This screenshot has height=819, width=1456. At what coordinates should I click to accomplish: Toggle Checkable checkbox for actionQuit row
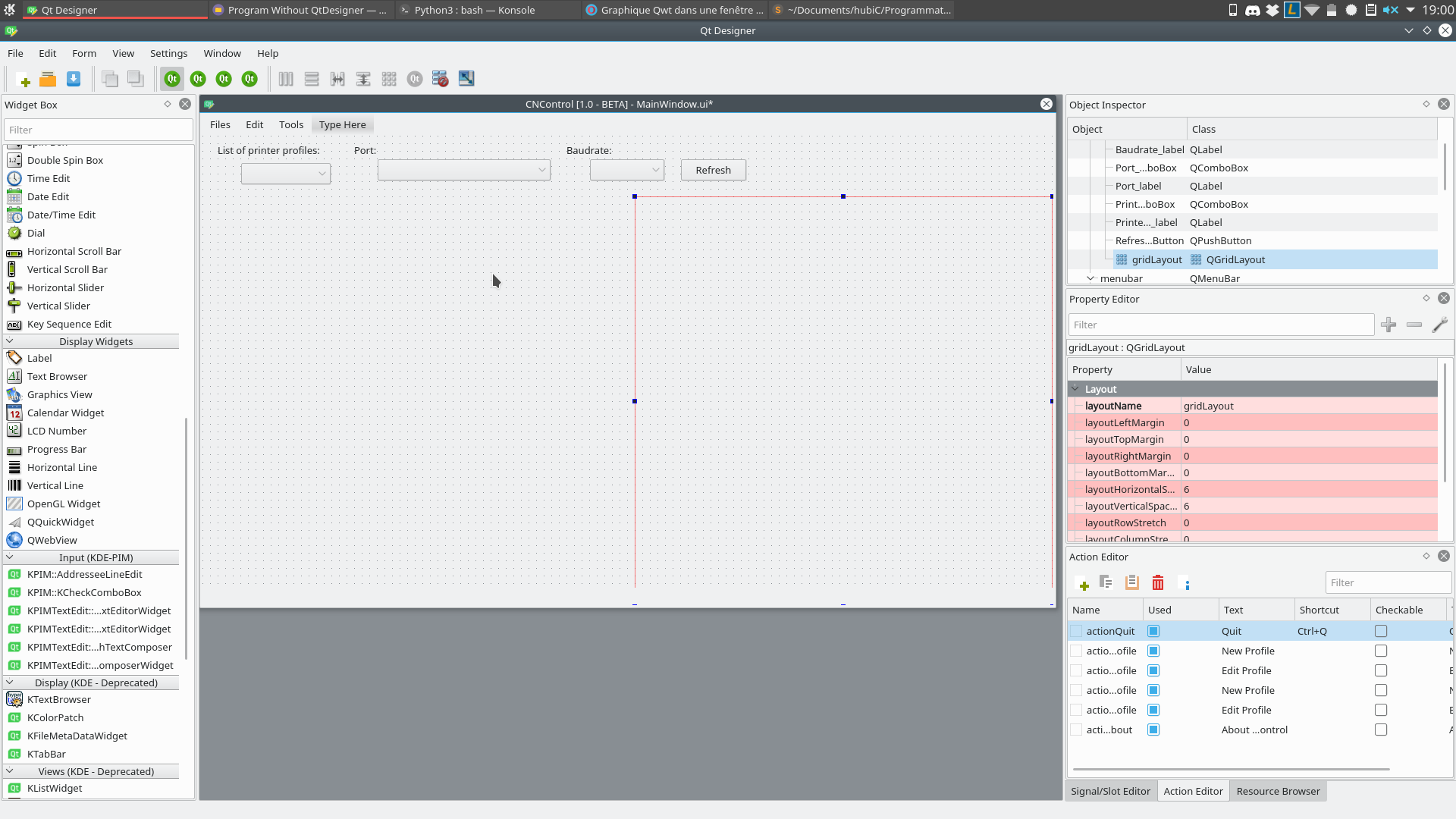coord(1381,631)
